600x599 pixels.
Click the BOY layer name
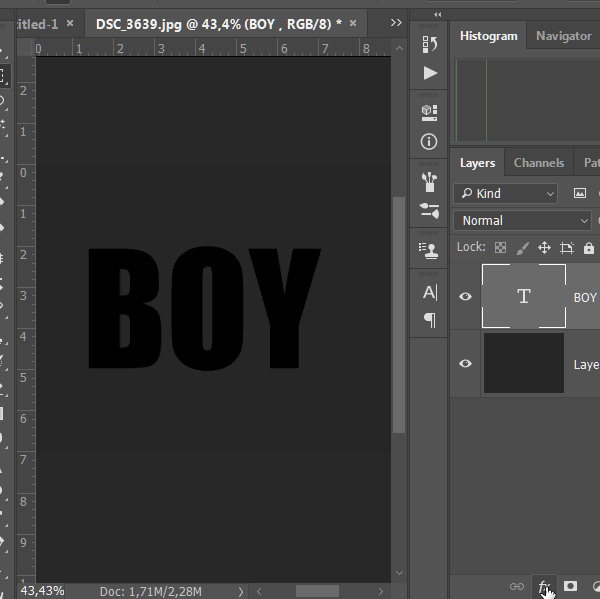click(x=585, y=297)
